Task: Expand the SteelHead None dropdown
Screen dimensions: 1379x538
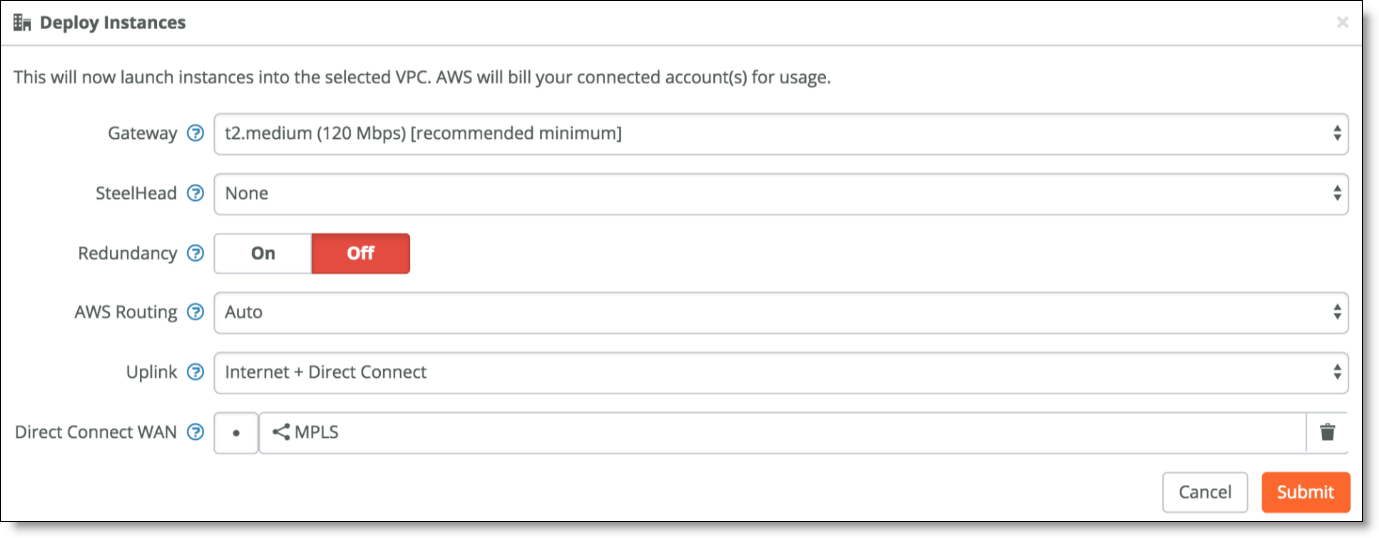Action: coord(781,194)
